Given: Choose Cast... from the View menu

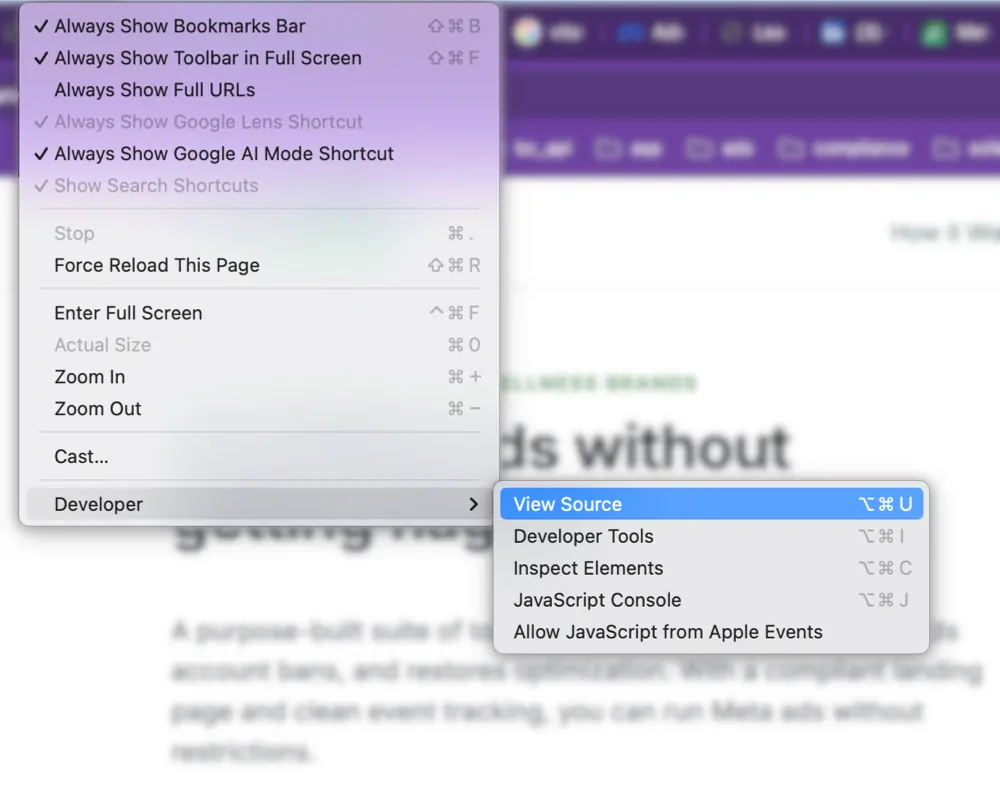Looking at the screenshot, I should [81, 457].
